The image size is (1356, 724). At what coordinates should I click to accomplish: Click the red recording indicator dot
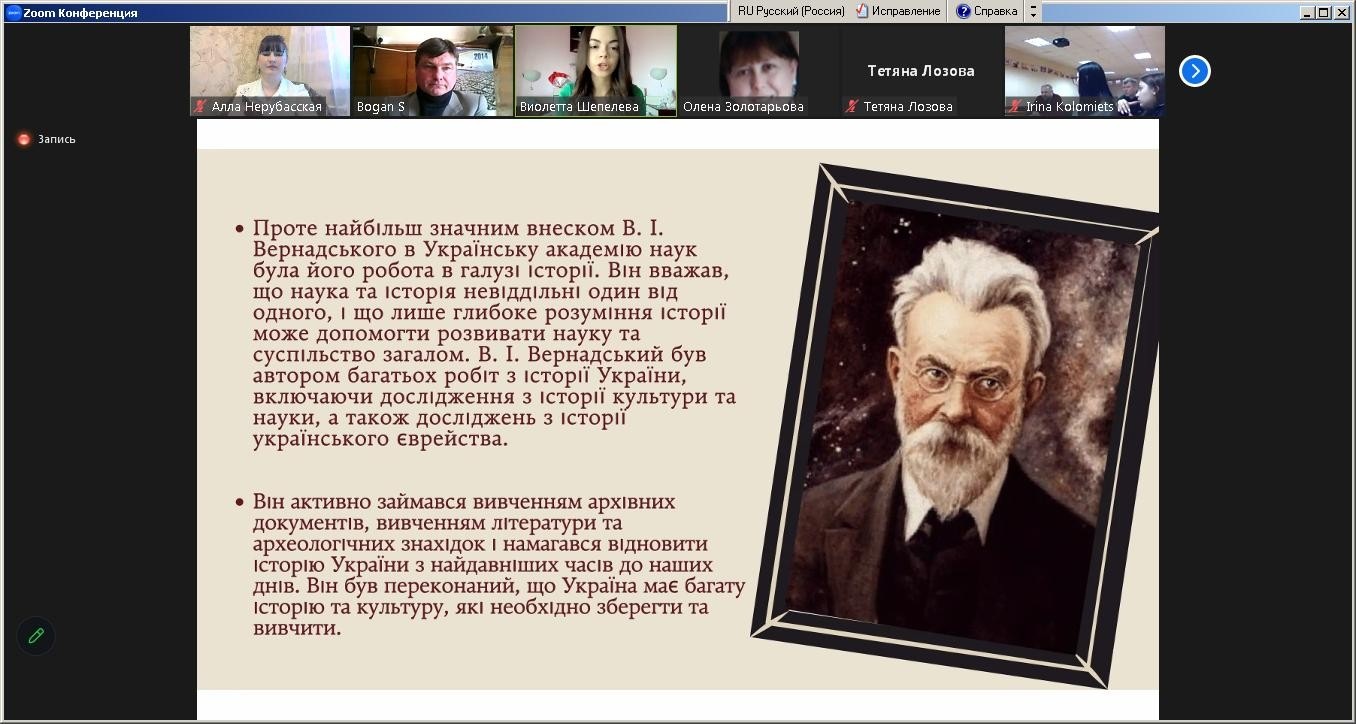(x=24, y=139)
